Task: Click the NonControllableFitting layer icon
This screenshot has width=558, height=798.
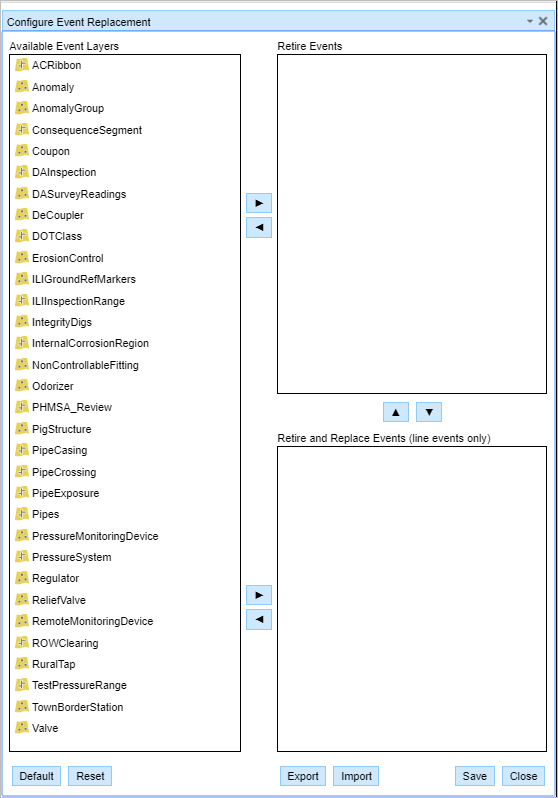Action: 21,364
